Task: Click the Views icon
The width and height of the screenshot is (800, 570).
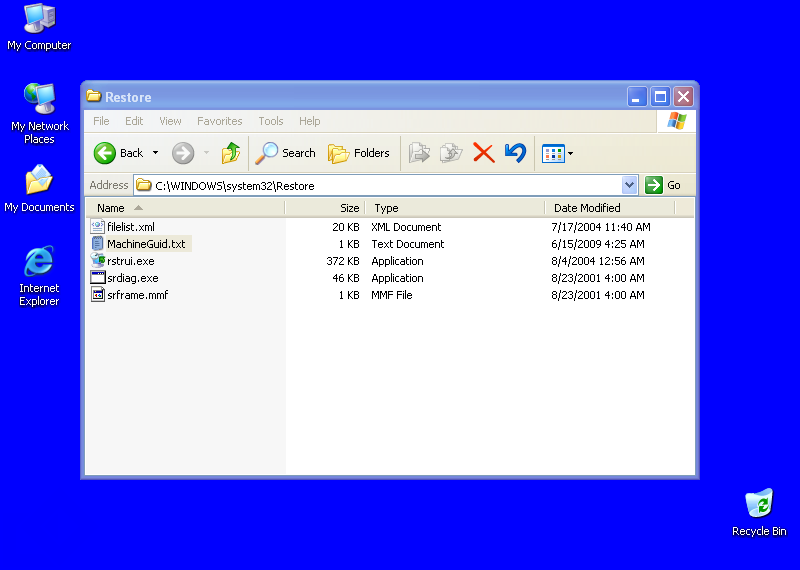Action: pos(553,154)
